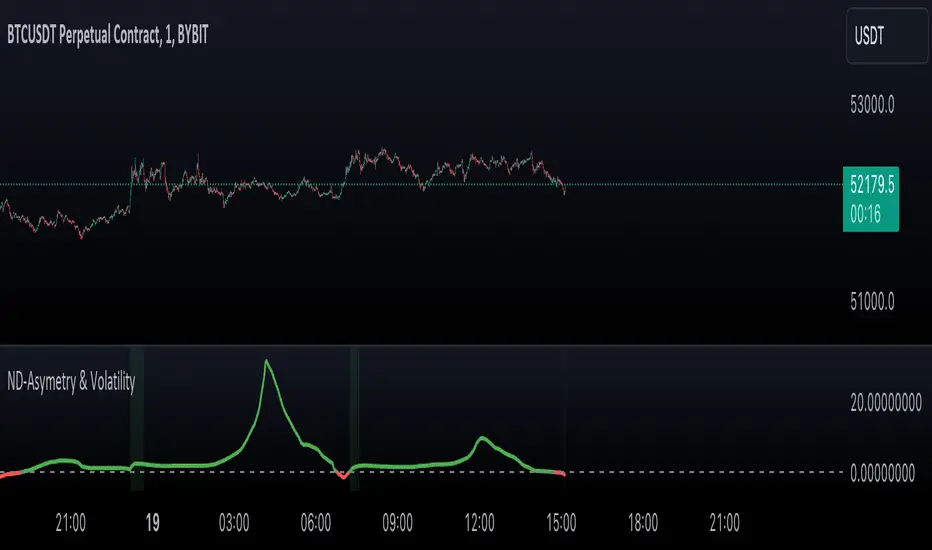Click the 0.00000000 indicator scale label

pos(882,473)
